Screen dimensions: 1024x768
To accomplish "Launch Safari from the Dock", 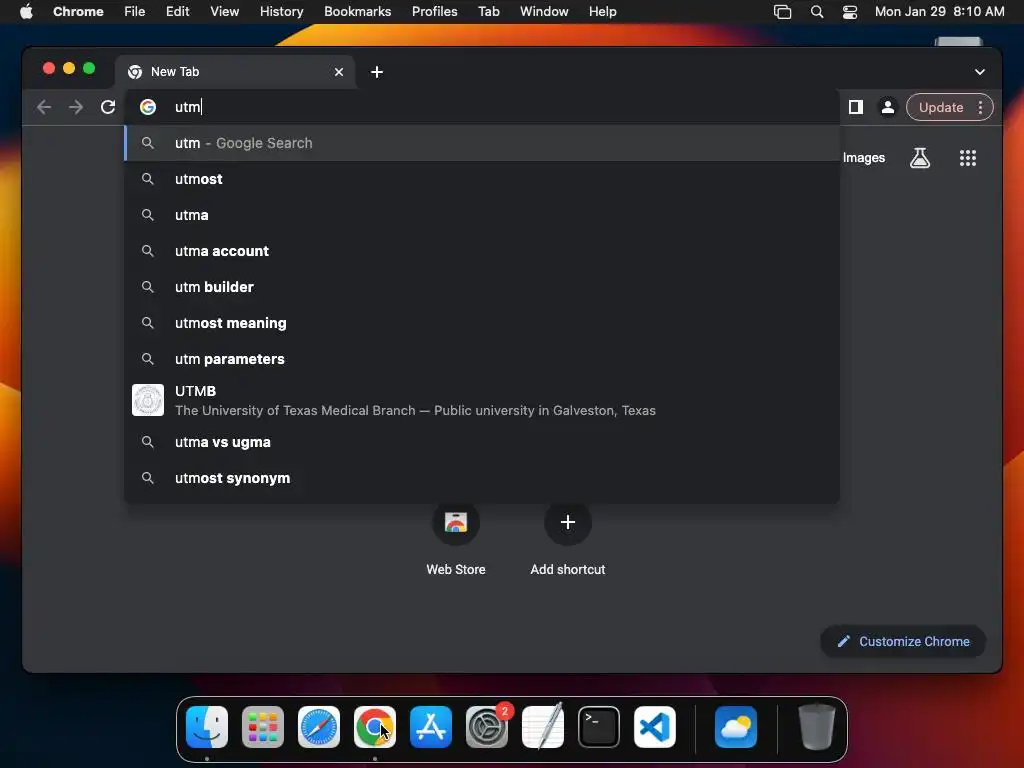I will (x=319, y=727).
